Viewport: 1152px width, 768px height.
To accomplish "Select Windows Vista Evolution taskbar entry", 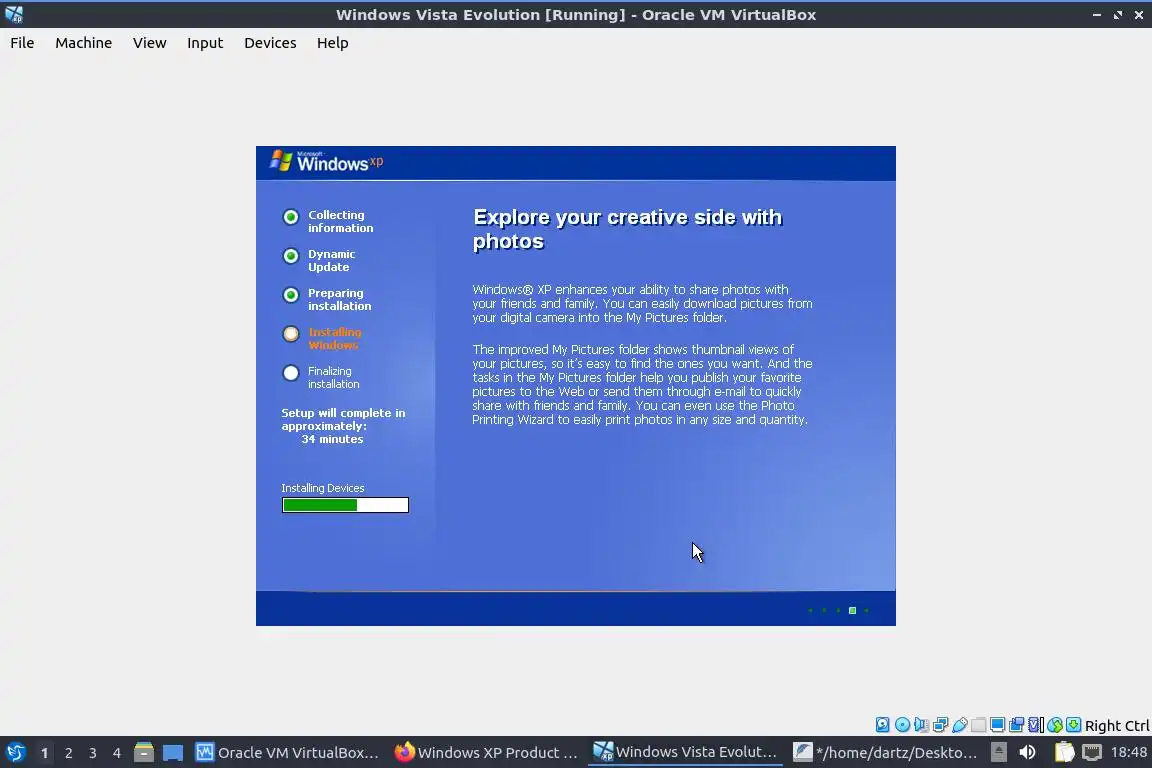I will 685,752.
